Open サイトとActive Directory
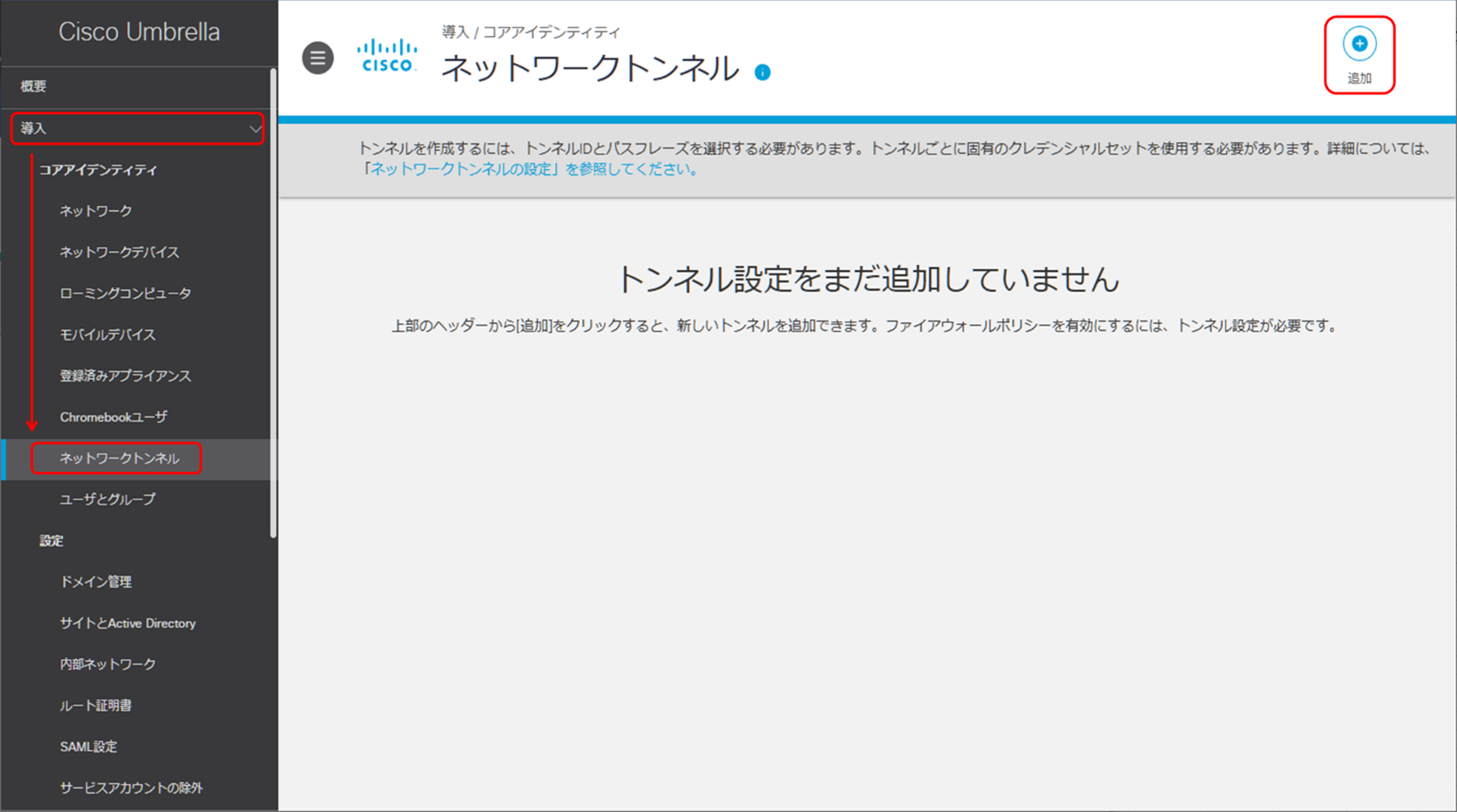The height and width of the screenshot is (812, 1457). coord(128,623)
